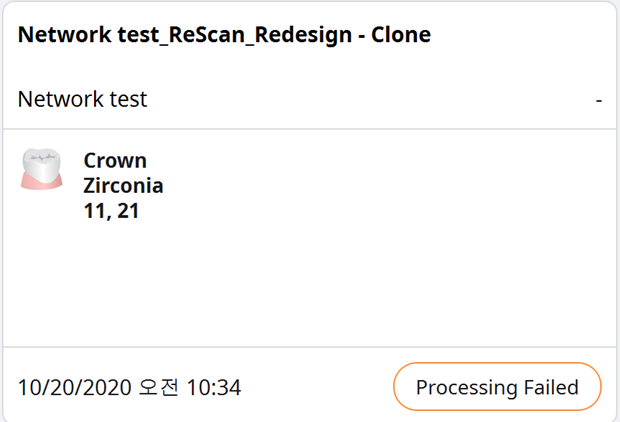Click the word Clone in the title
This screenshot has width=620, height=422.
(401, 34)
